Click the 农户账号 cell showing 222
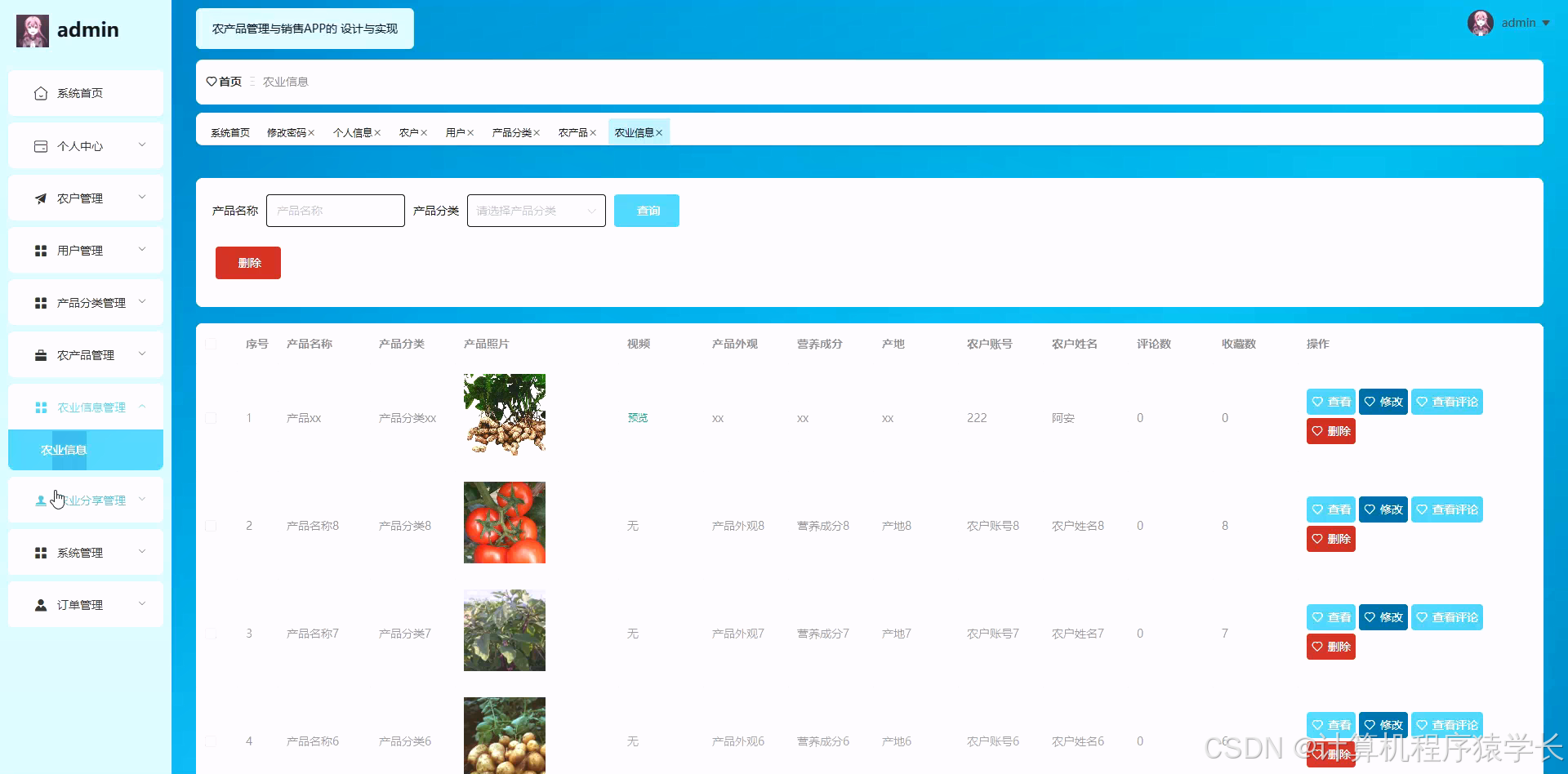This screenshot has height=774, width=1568. pyautogui.click(x=977, y=418)
